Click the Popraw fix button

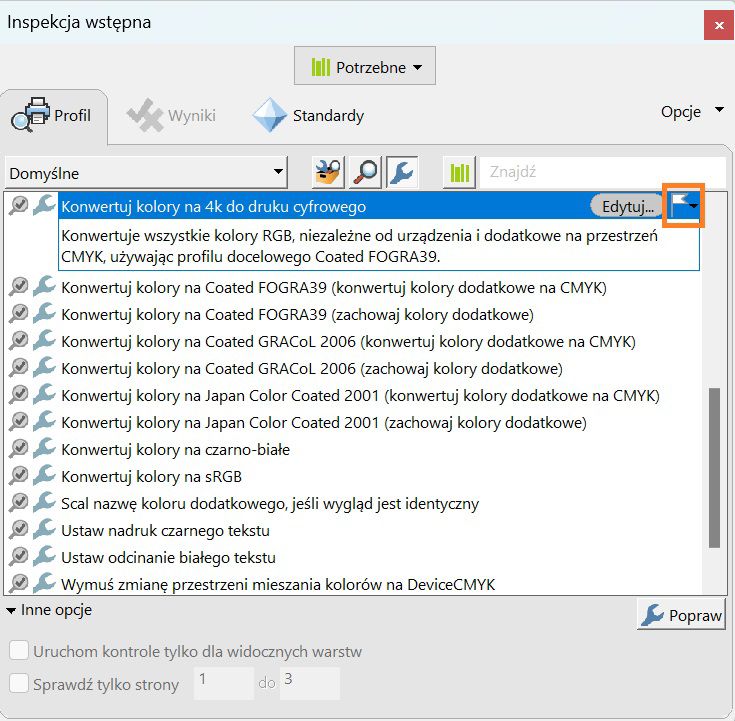coord(681,615)
